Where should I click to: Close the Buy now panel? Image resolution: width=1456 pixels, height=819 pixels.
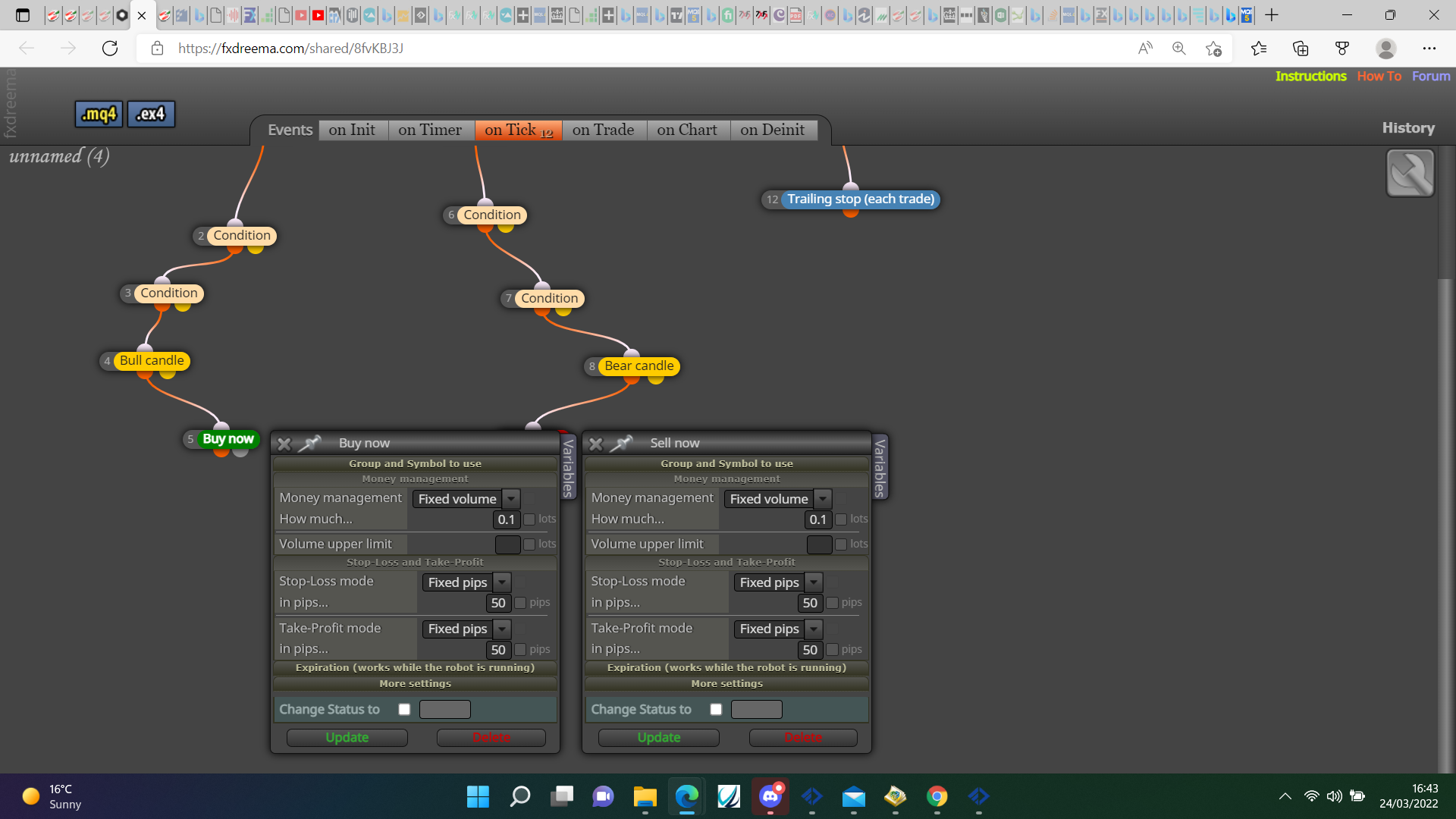tap(284, 444)
